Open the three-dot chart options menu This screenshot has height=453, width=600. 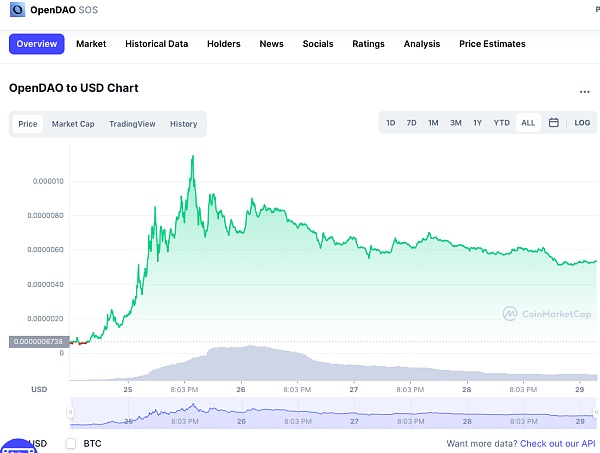(584, 91)
